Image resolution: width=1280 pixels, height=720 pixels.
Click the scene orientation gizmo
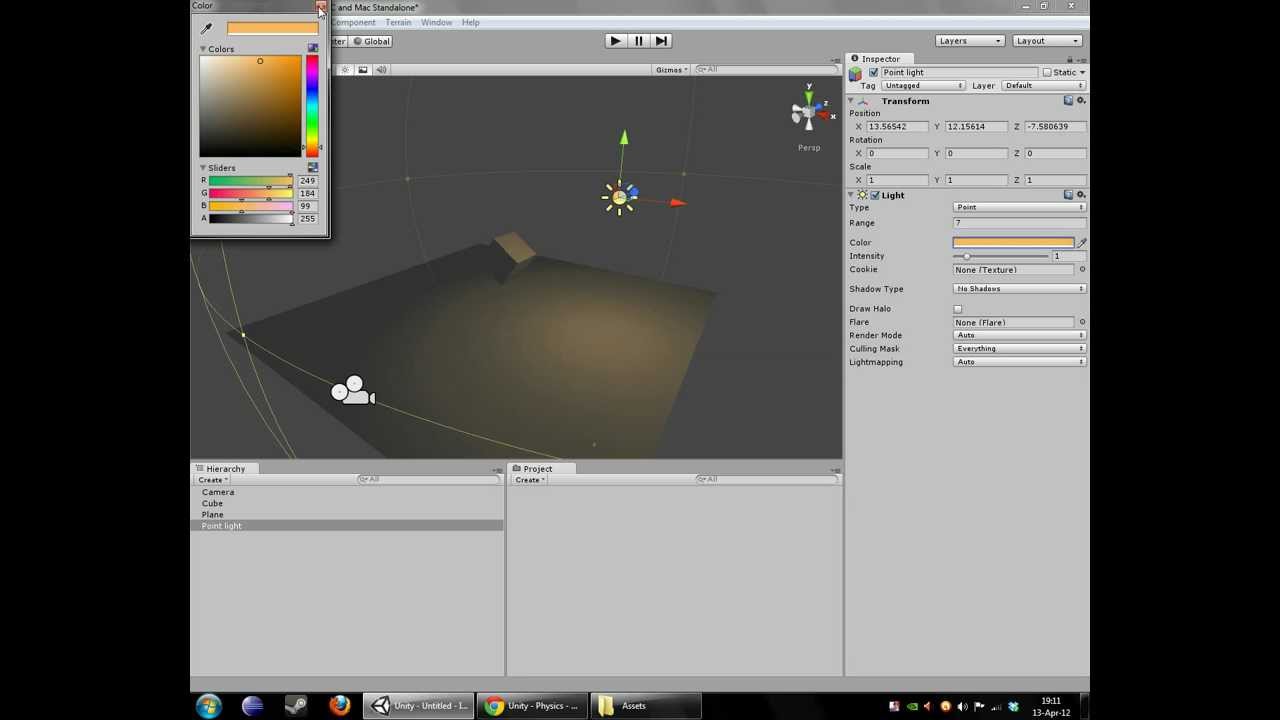click(811, 113)
